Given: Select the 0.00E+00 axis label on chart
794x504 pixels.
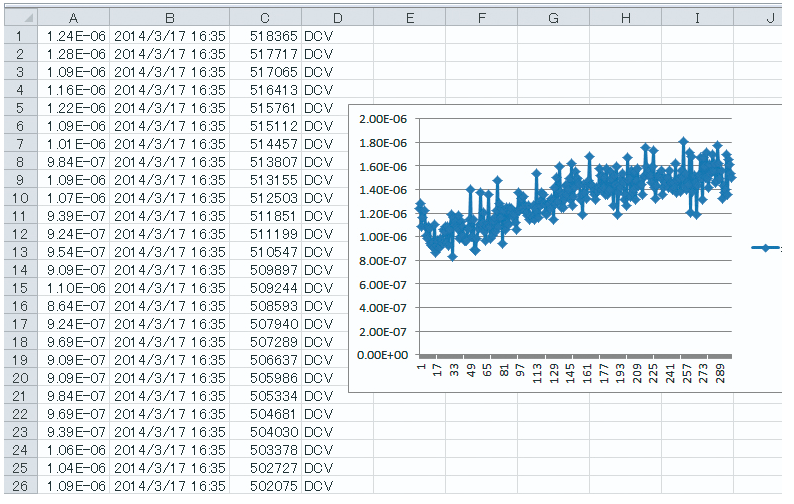Looking at the screenshot, I should point(383,355).
